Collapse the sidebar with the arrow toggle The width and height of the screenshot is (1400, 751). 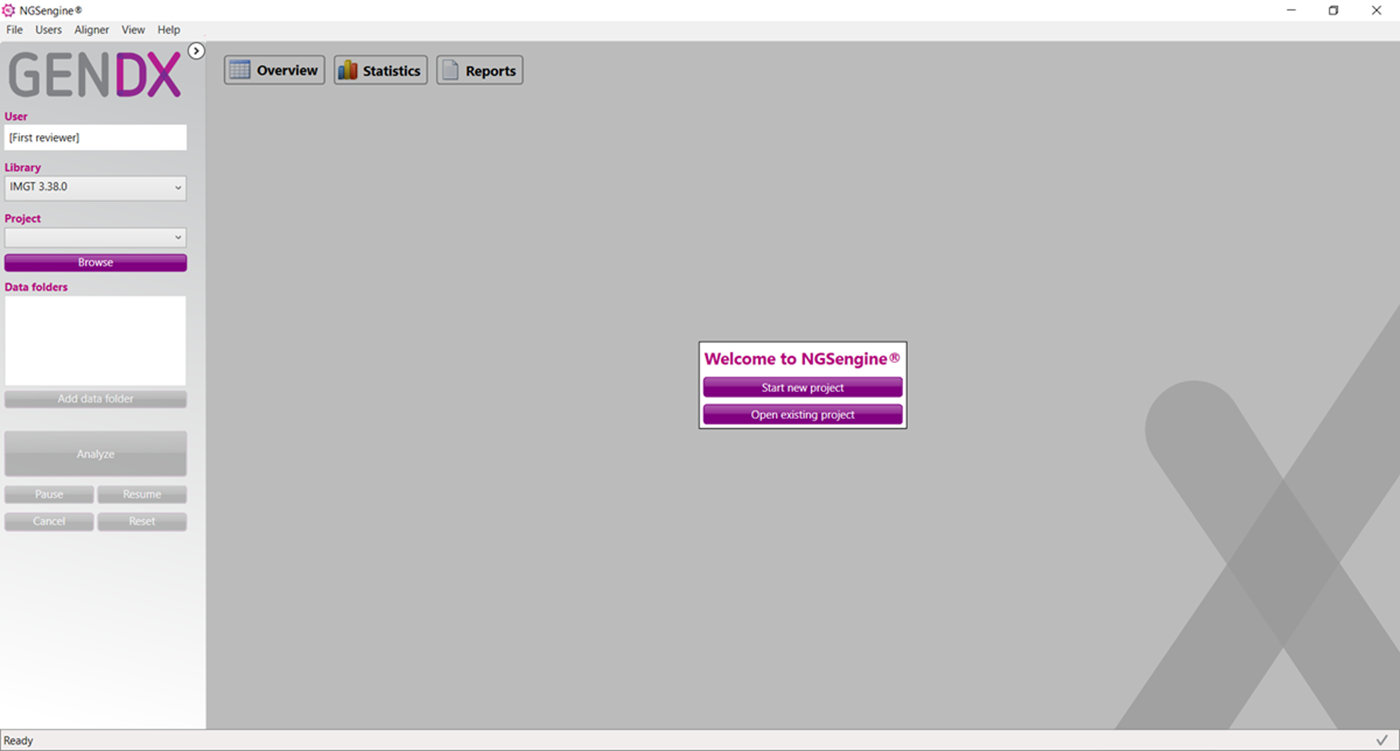196,50
